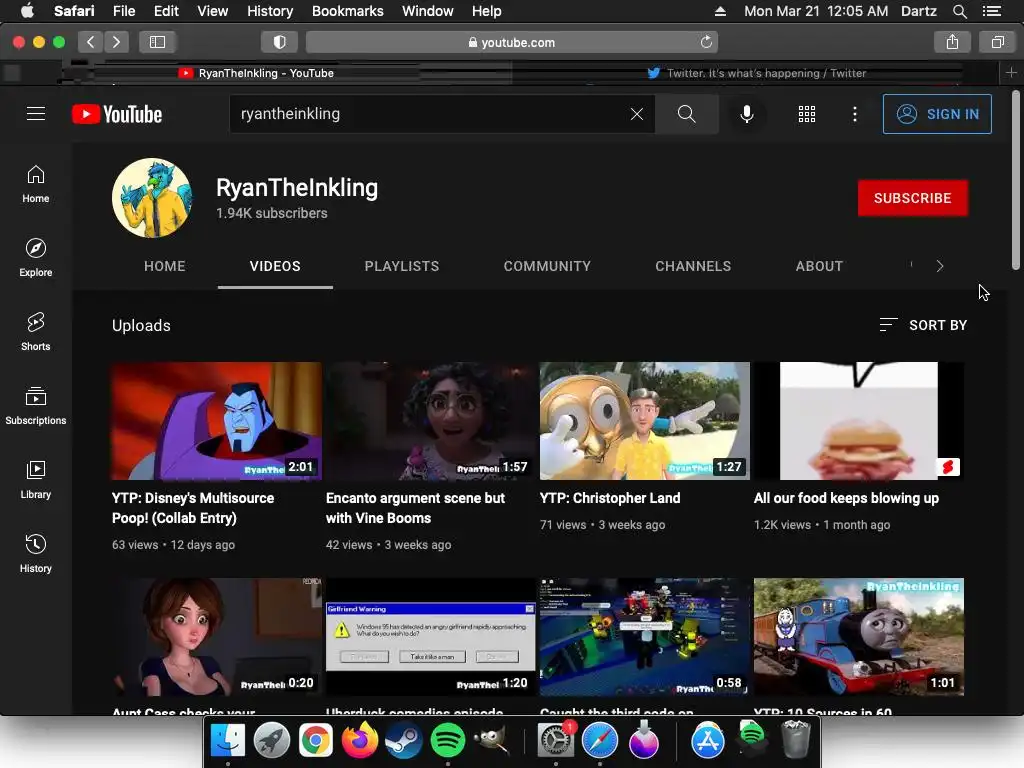The image size is (1024, 768).
Task: Open 'Encanto argument scene but with Vine Booms'
Action: [415, 508]
